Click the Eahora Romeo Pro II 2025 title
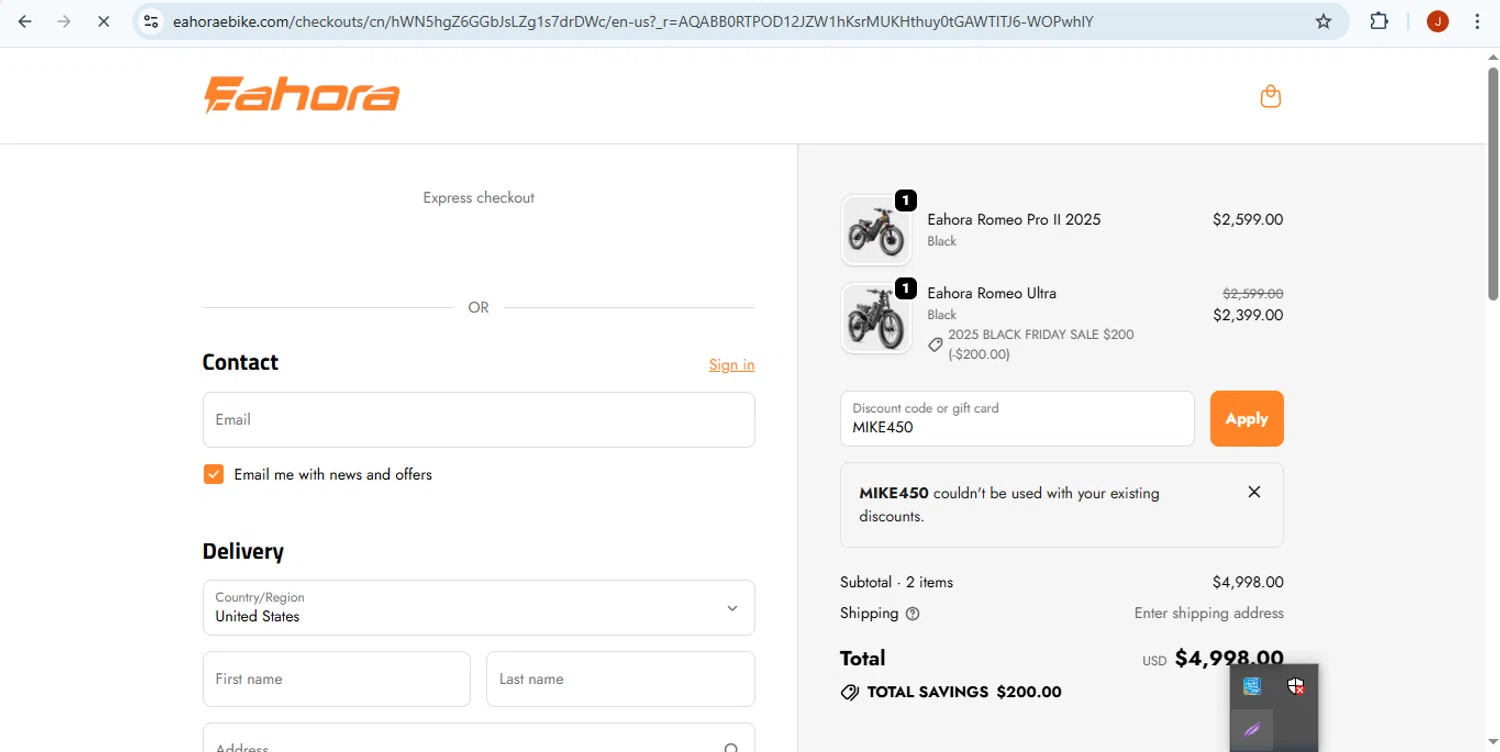This screenshot has width=1500, height=752. [1014, 220]
